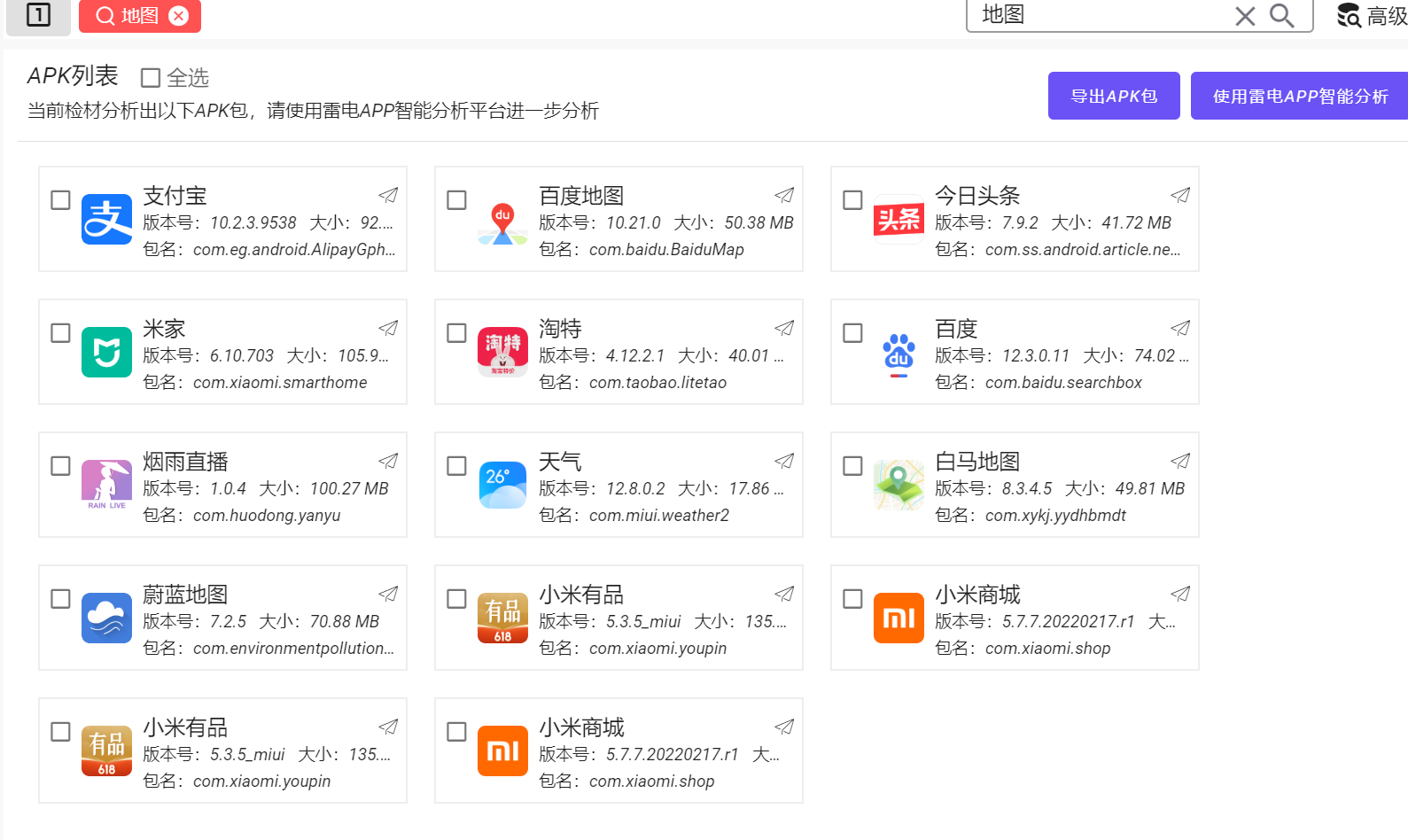Click 导出APK包 button
Screen dimensions: 1408x840
(x=1114, y=96)
